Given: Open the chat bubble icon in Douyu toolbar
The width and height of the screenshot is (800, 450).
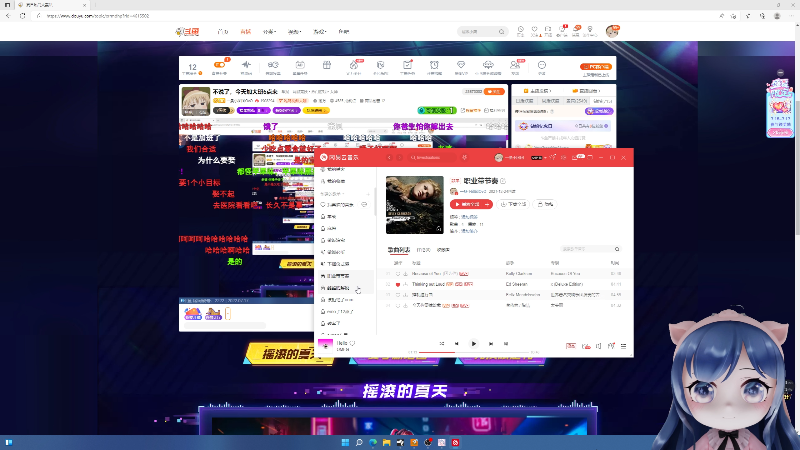Looking at the screenshot, I should coord(542,65).
